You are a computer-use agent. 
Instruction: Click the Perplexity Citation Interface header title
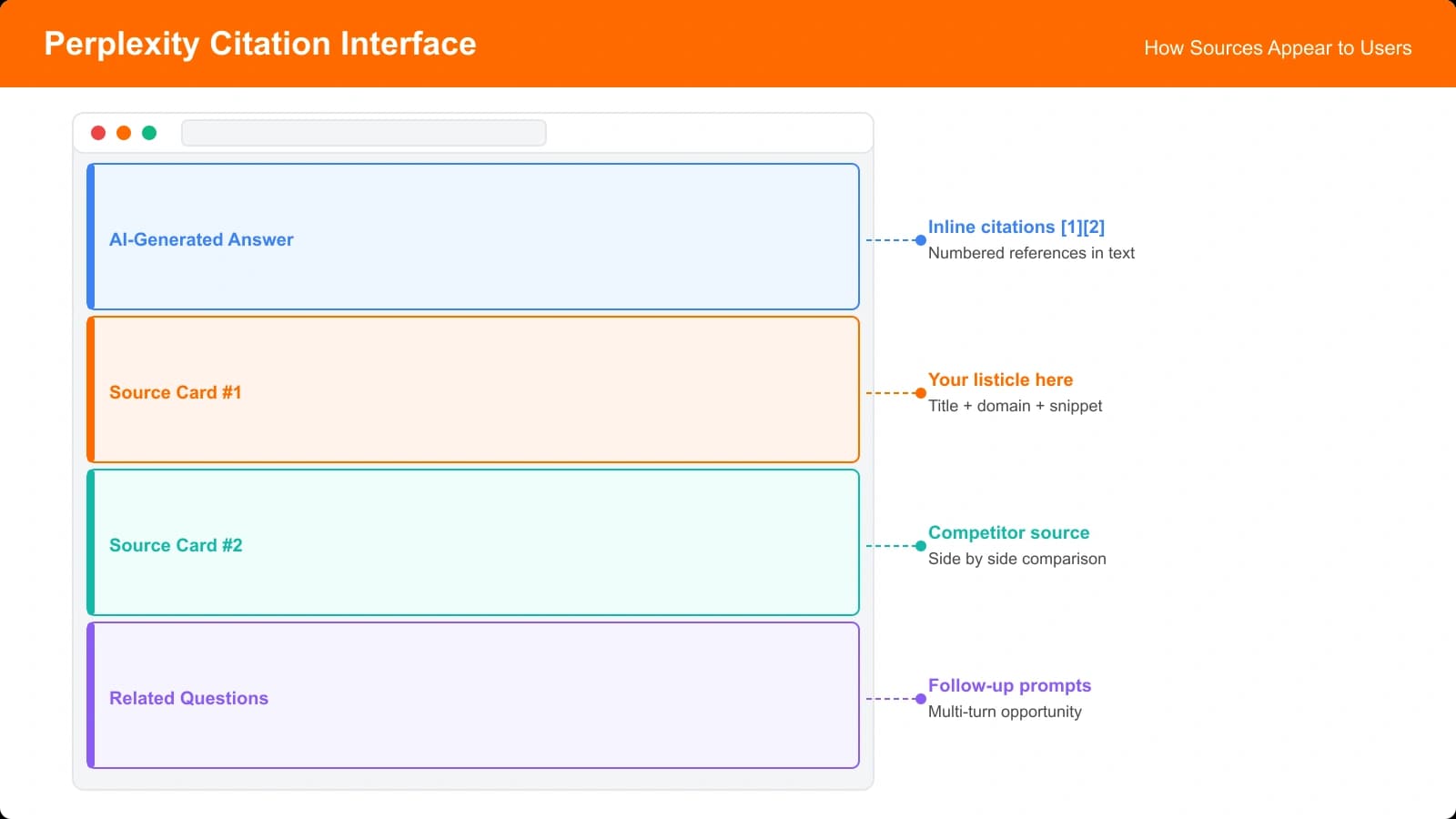tap(259, 43)
